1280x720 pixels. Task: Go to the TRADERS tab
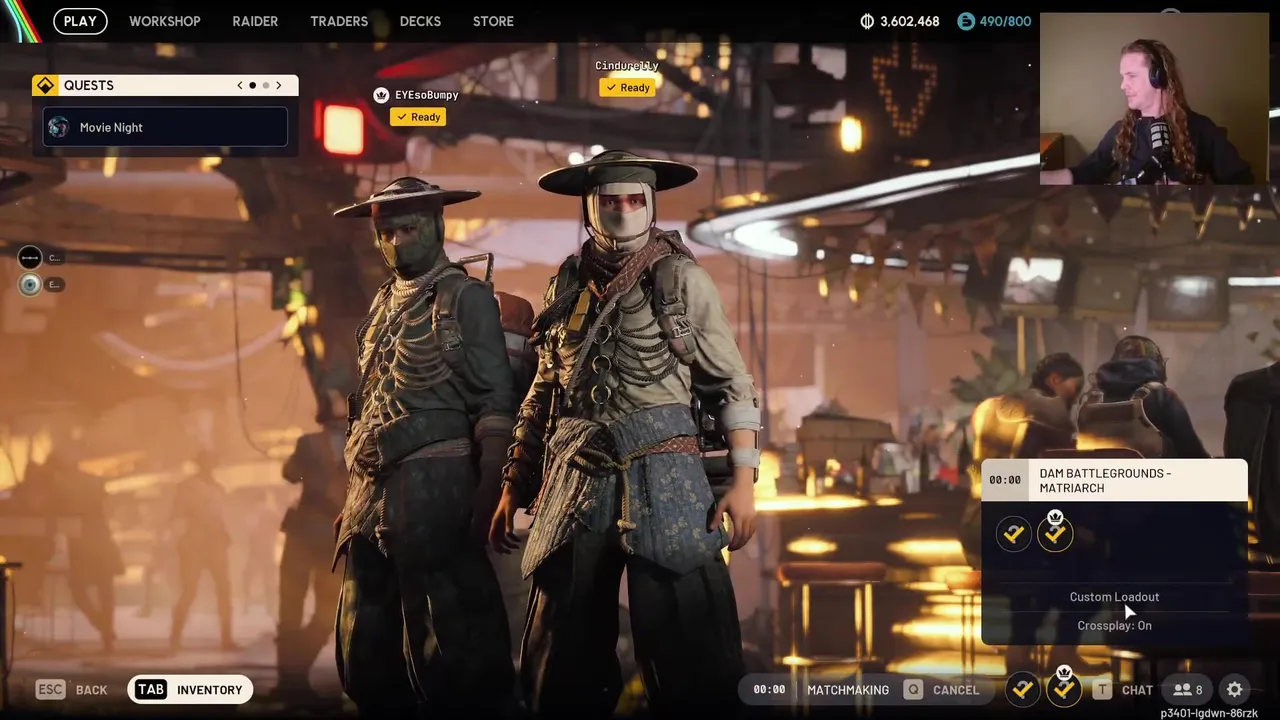[339, 21]
